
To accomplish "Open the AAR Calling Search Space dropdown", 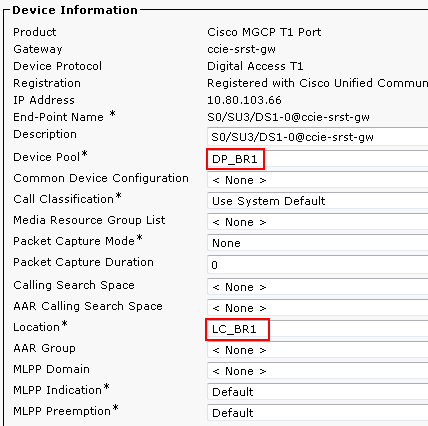I will coord(317,308).
